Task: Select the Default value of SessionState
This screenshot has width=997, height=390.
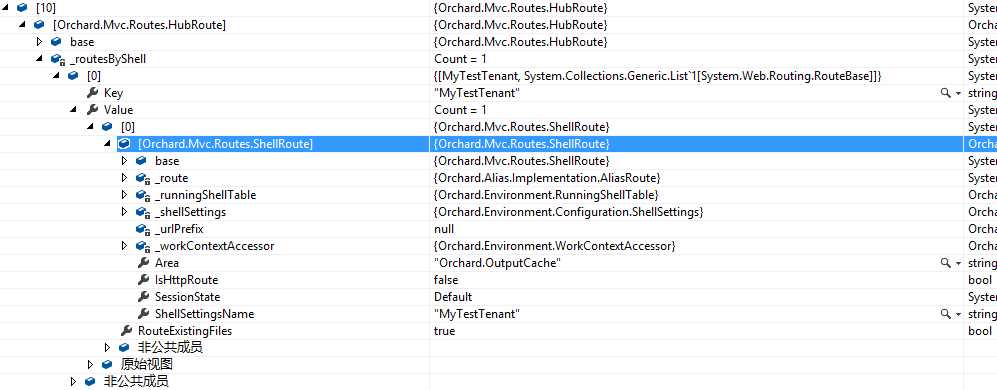Action: (453, 297)
